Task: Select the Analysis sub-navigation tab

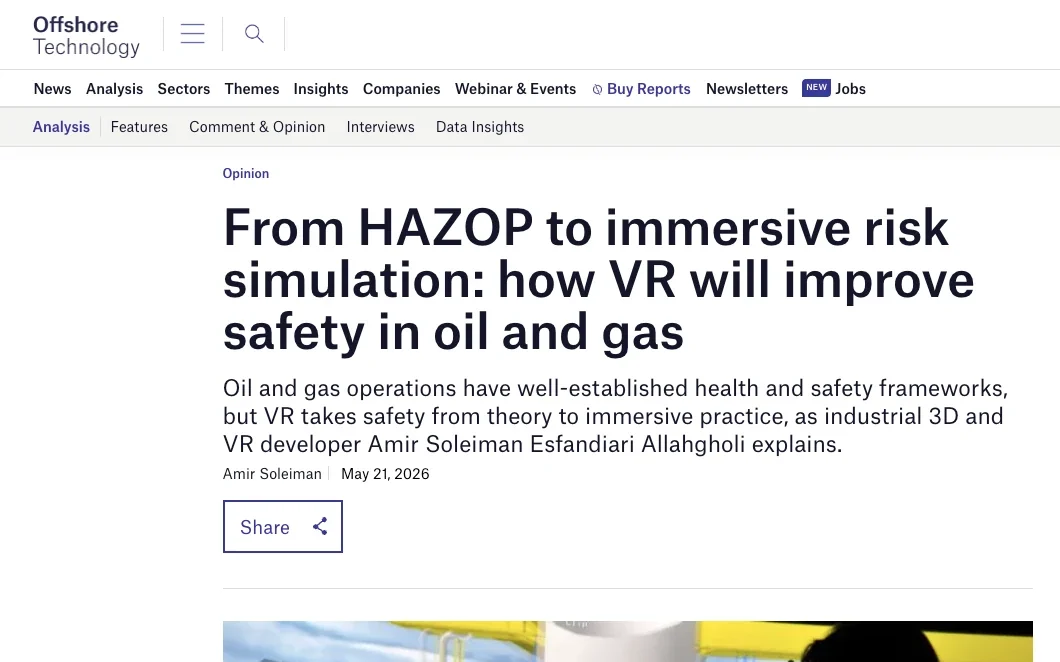Action: pos(61,126)
